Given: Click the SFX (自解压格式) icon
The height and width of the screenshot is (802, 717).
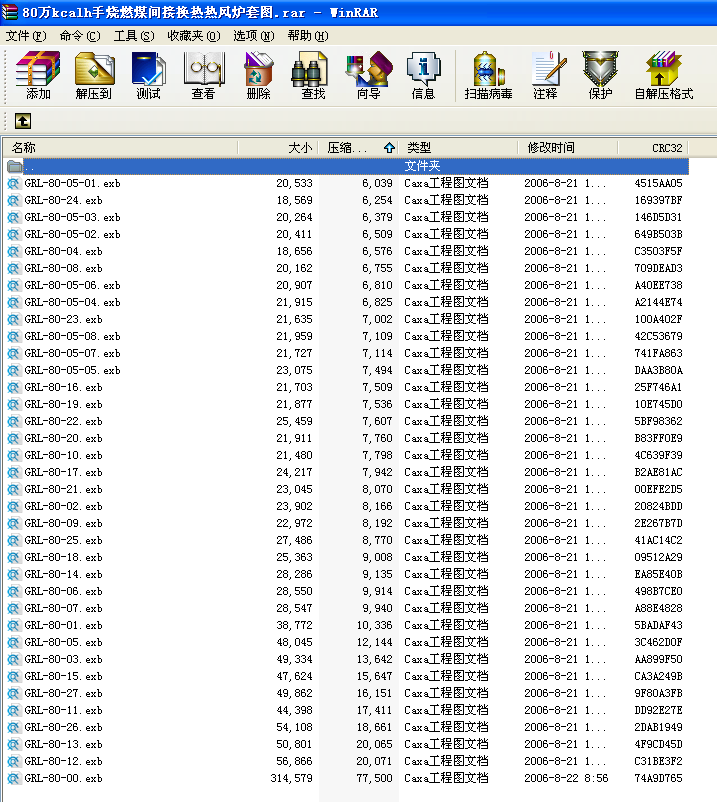Looking at the screenshot, I should (x=664, y=76).
